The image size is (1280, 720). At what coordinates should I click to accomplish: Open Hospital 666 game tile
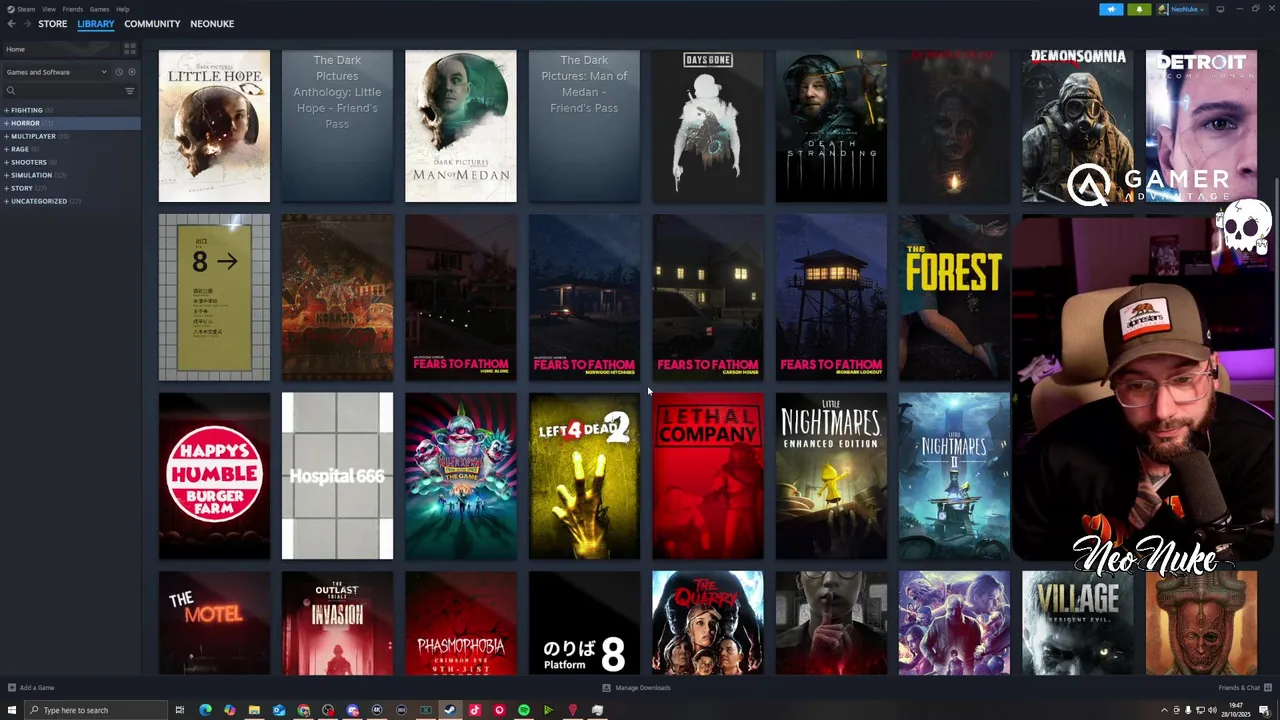pyautogui.click(x=337, y=476)
